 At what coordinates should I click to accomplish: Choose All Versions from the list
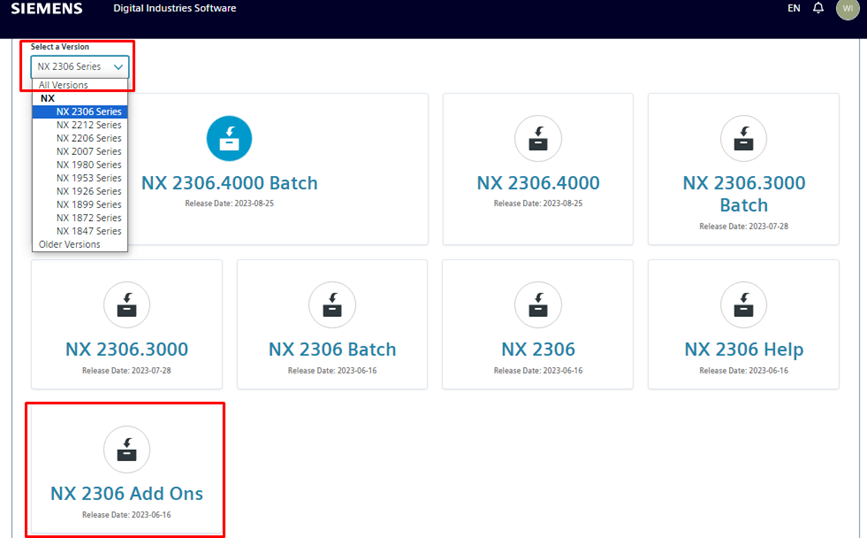click(80, 85)
